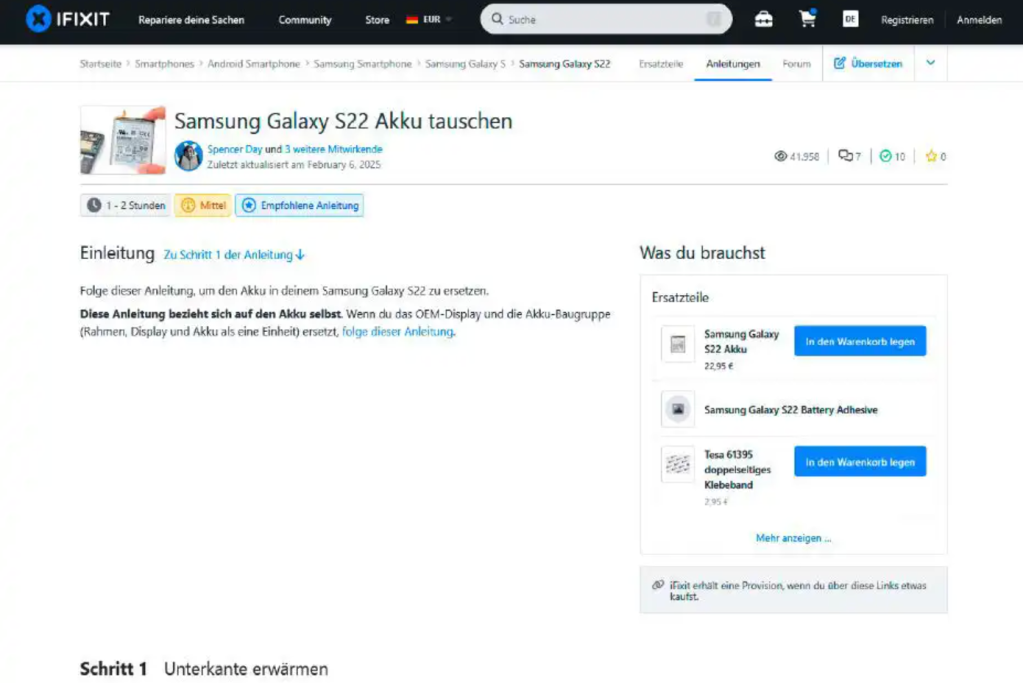Expand Mehr anzeigen in parts list

click(x=793, y=538)
